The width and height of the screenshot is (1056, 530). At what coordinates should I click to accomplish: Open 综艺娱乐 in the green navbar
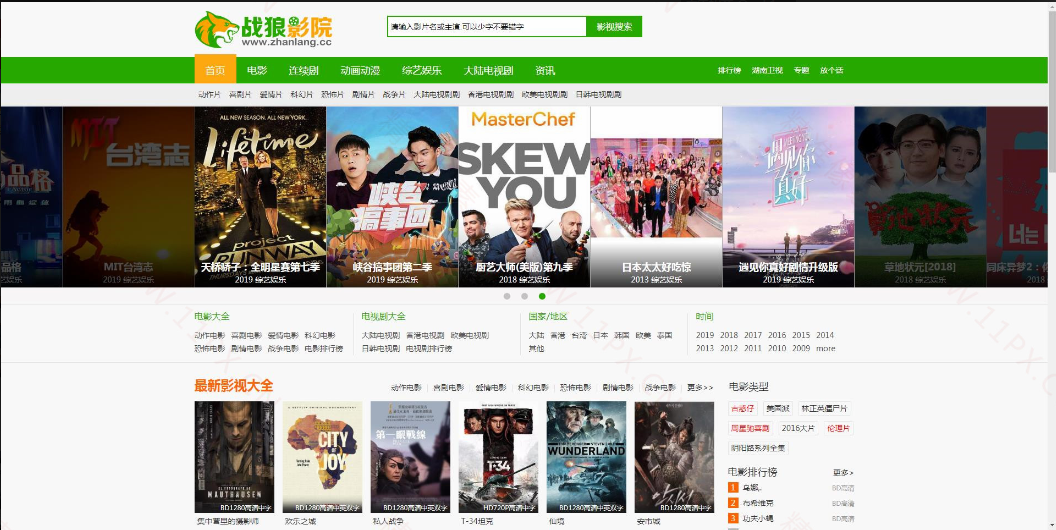tap(422, 71)
